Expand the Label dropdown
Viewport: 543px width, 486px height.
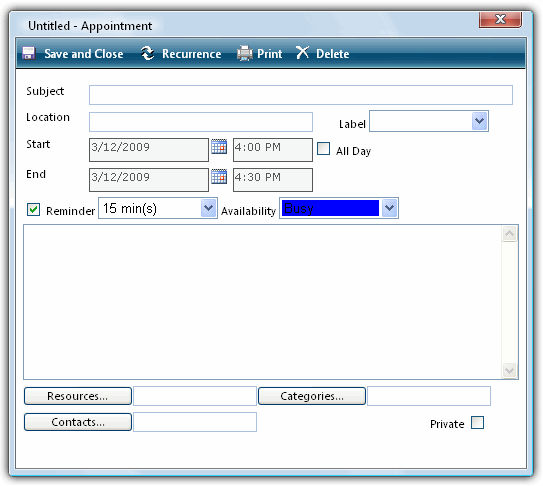coord(480,121)
